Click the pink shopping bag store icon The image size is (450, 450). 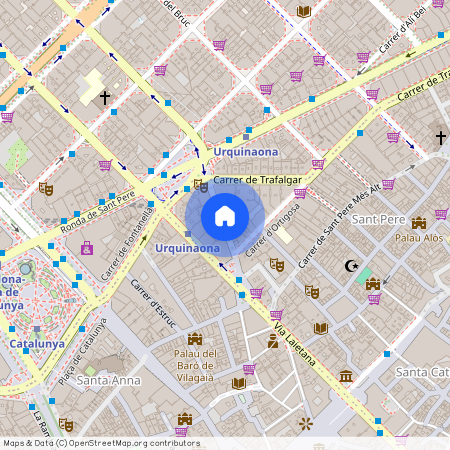[87, 248]
